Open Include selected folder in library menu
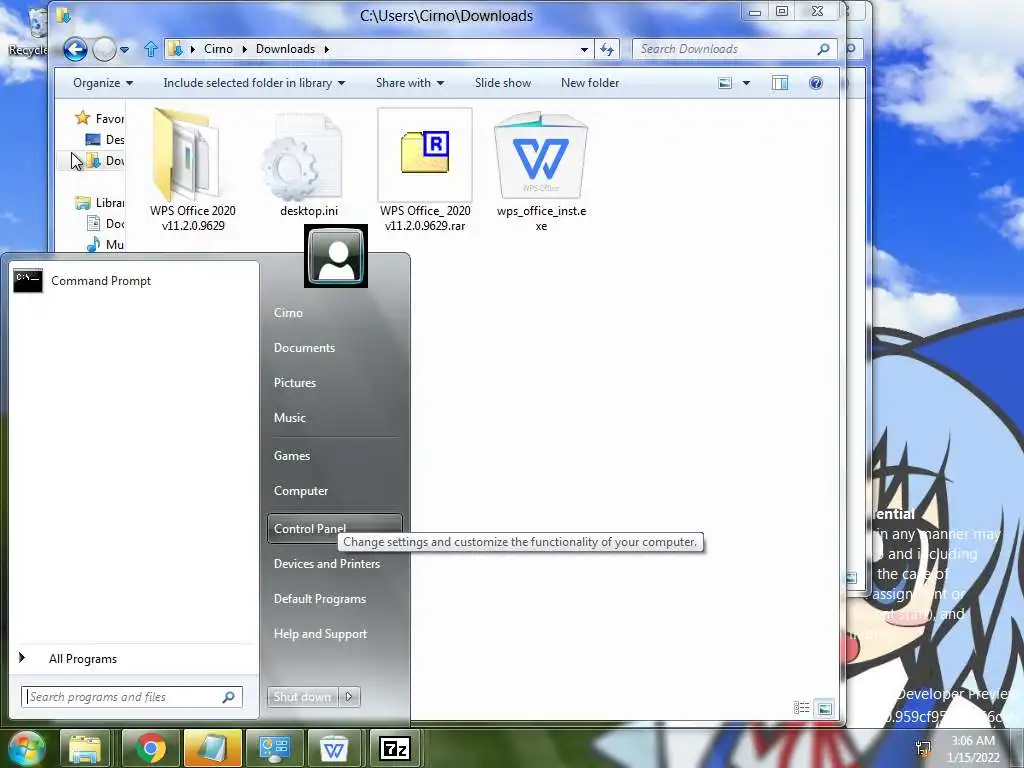 [x=254, y=83]
